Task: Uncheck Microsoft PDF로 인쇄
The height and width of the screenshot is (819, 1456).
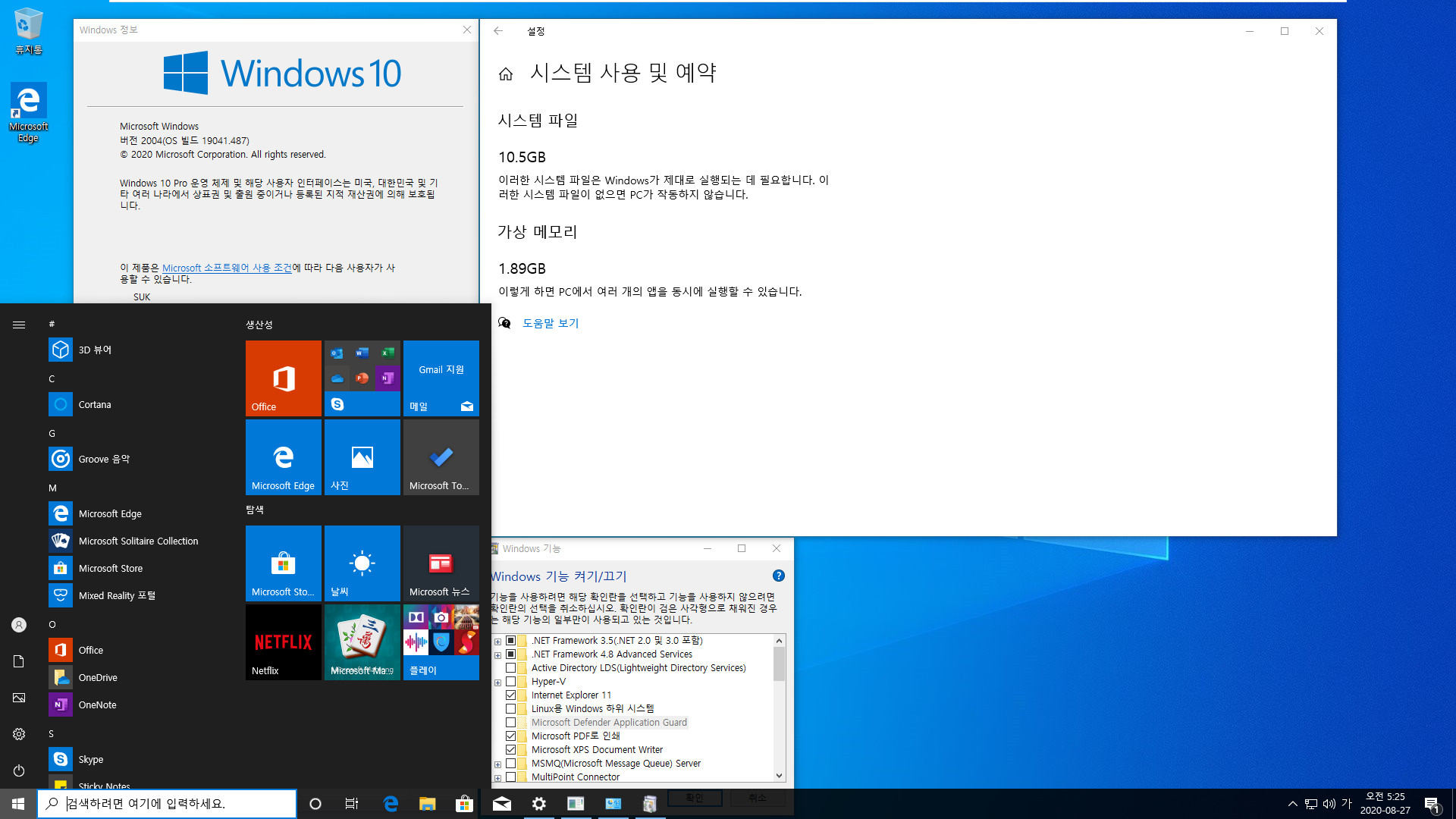Action: pyautogui.click(x=510, y=736)
